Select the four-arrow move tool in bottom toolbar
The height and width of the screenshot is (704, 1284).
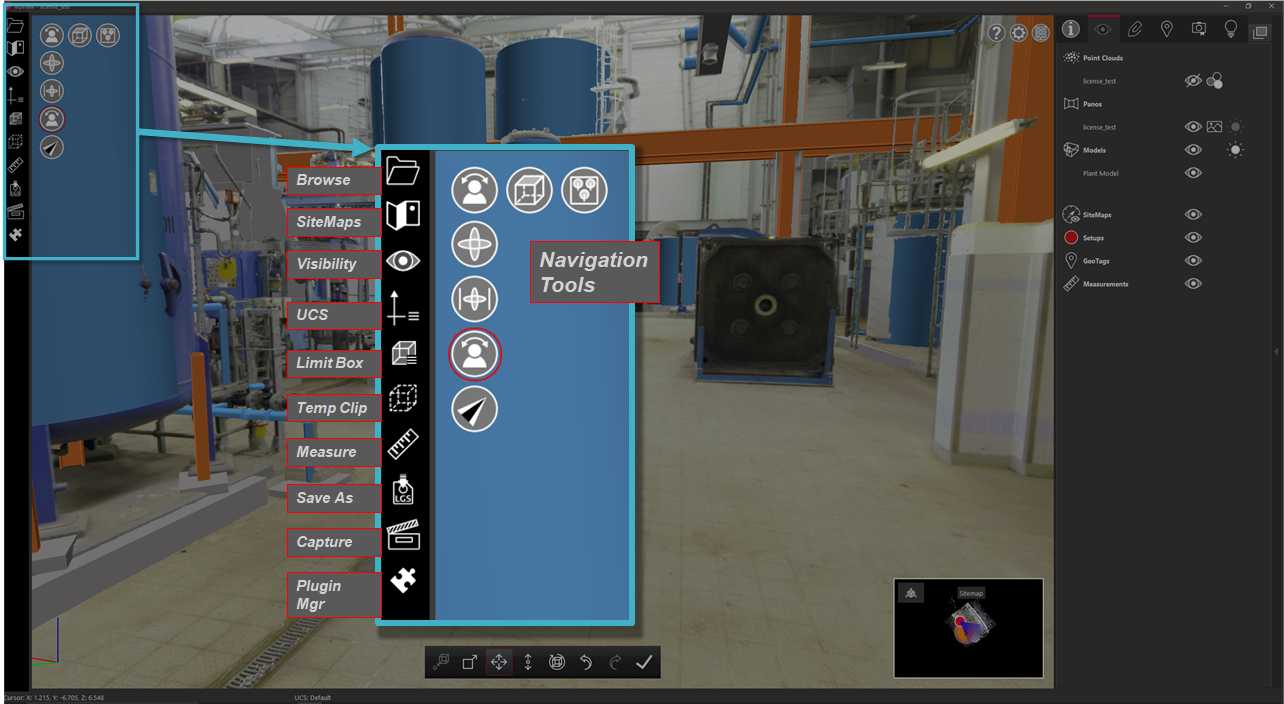click(498, 662)
